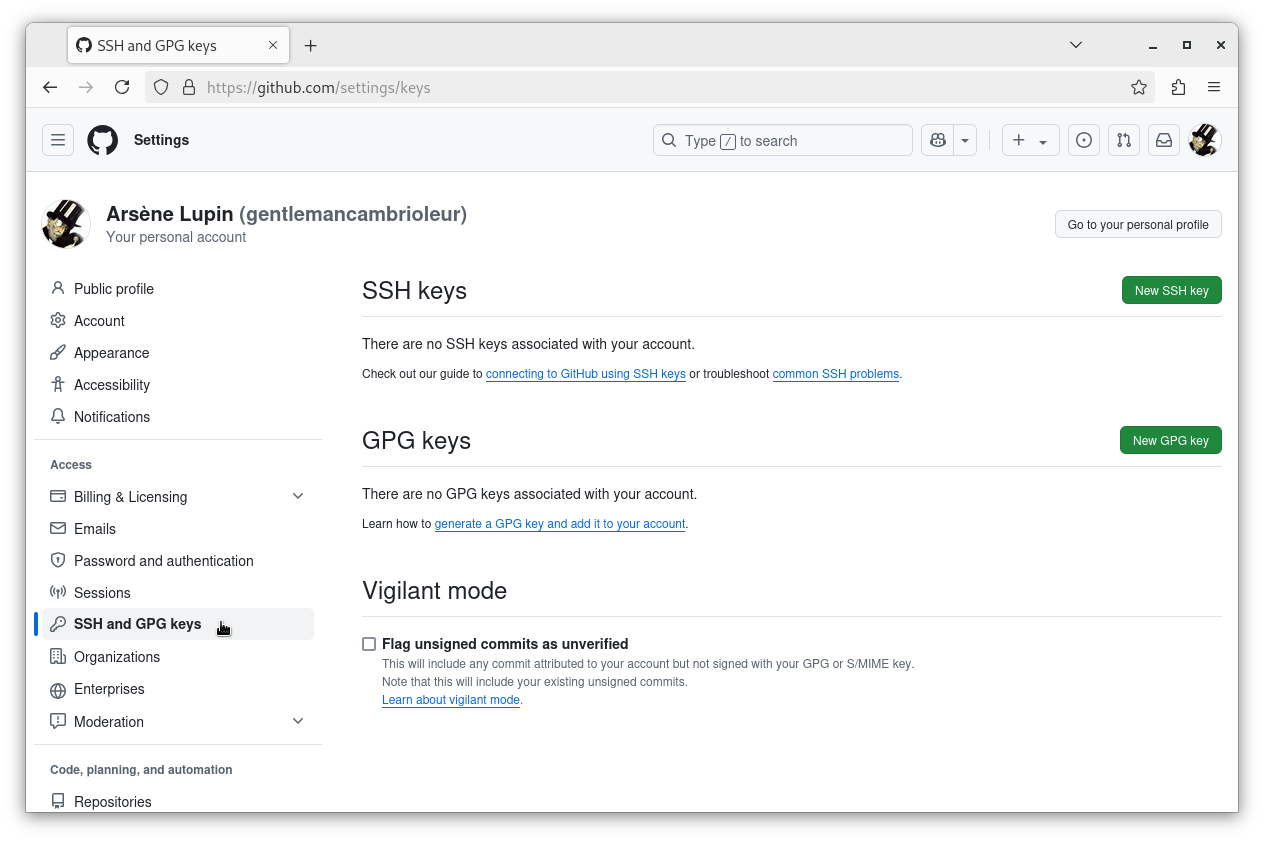Open Copilot chat icon in header
The height and width of the screenshot is (841, 1264).
click(938, 141)
